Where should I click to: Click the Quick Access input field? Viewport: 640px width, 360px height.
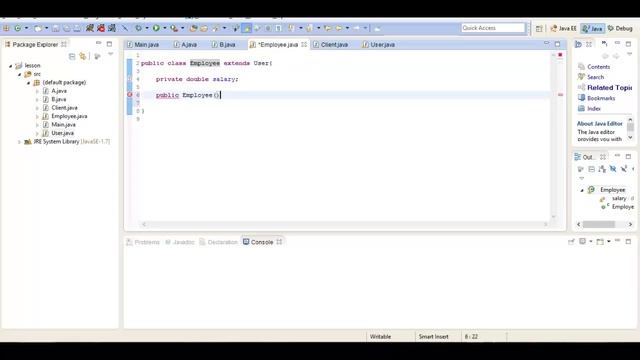pyautogui.click(x=493, y=28)
